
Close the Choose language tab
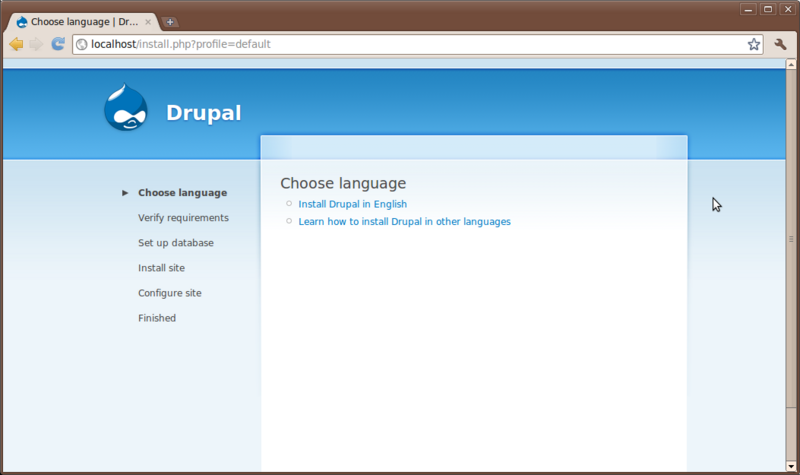(x=148, y=22)
